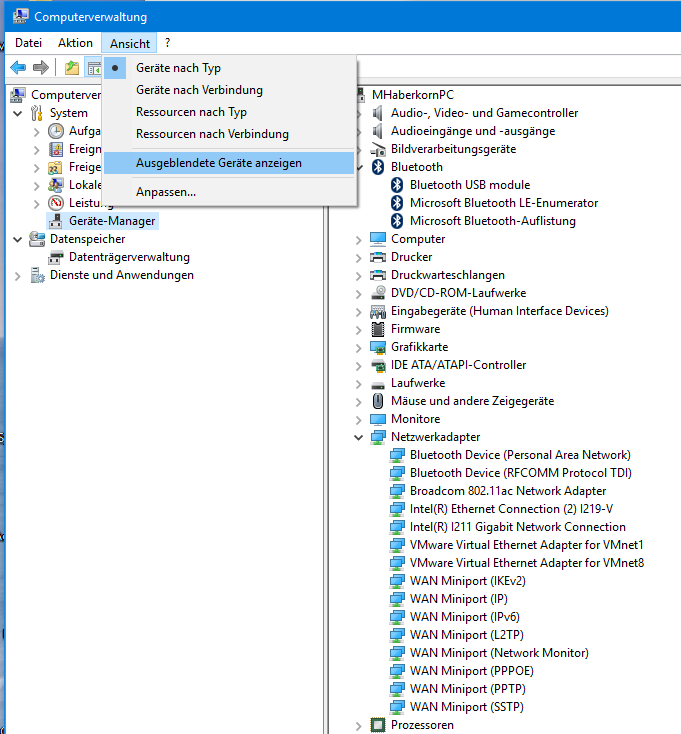Click the IDE ATA/ATAPI-Controller icon
Viewport: 681px width, 734px height.
tap(378, 365)
